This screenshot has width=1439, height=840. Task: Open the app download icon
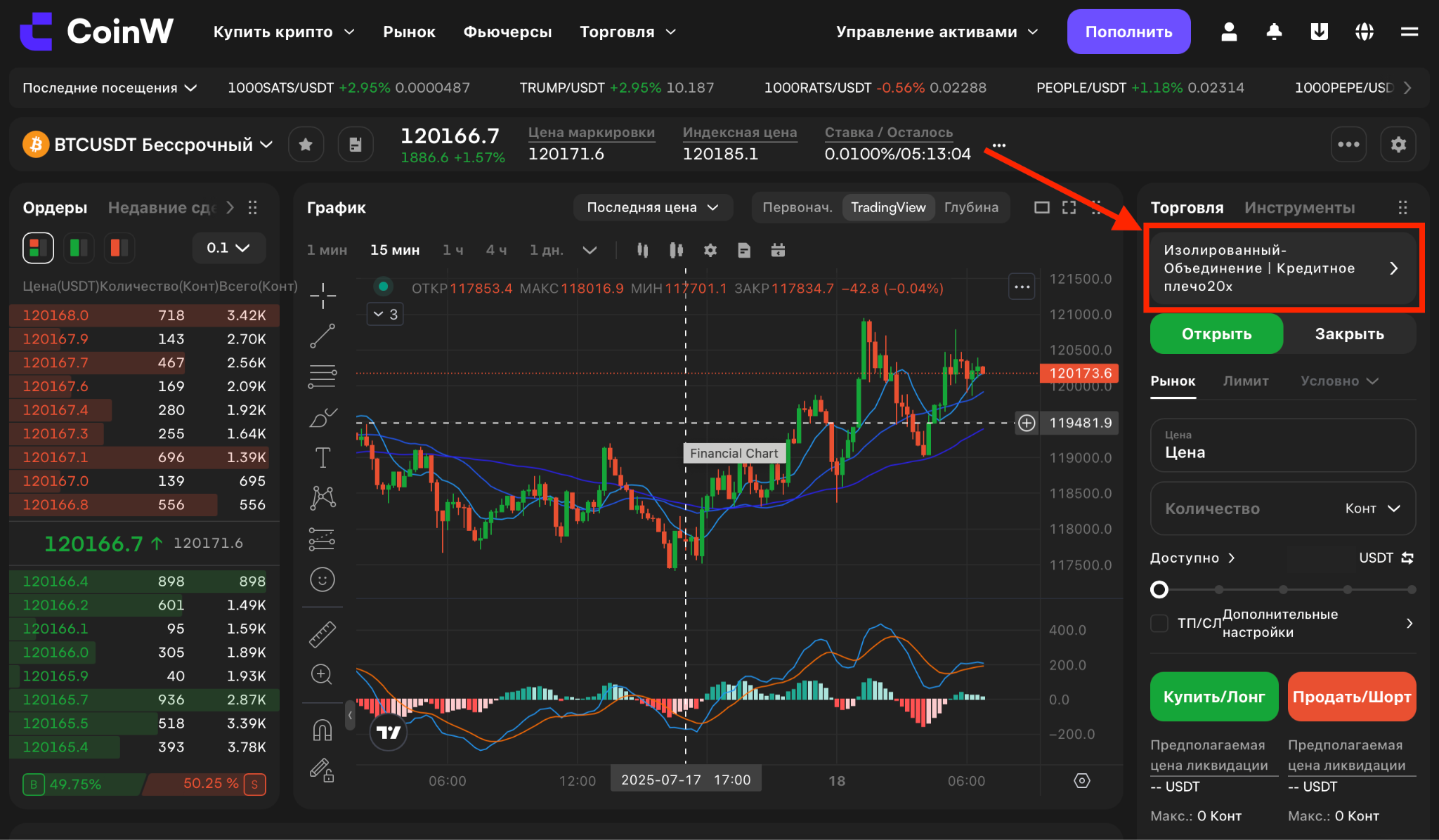coord(1320,32)
